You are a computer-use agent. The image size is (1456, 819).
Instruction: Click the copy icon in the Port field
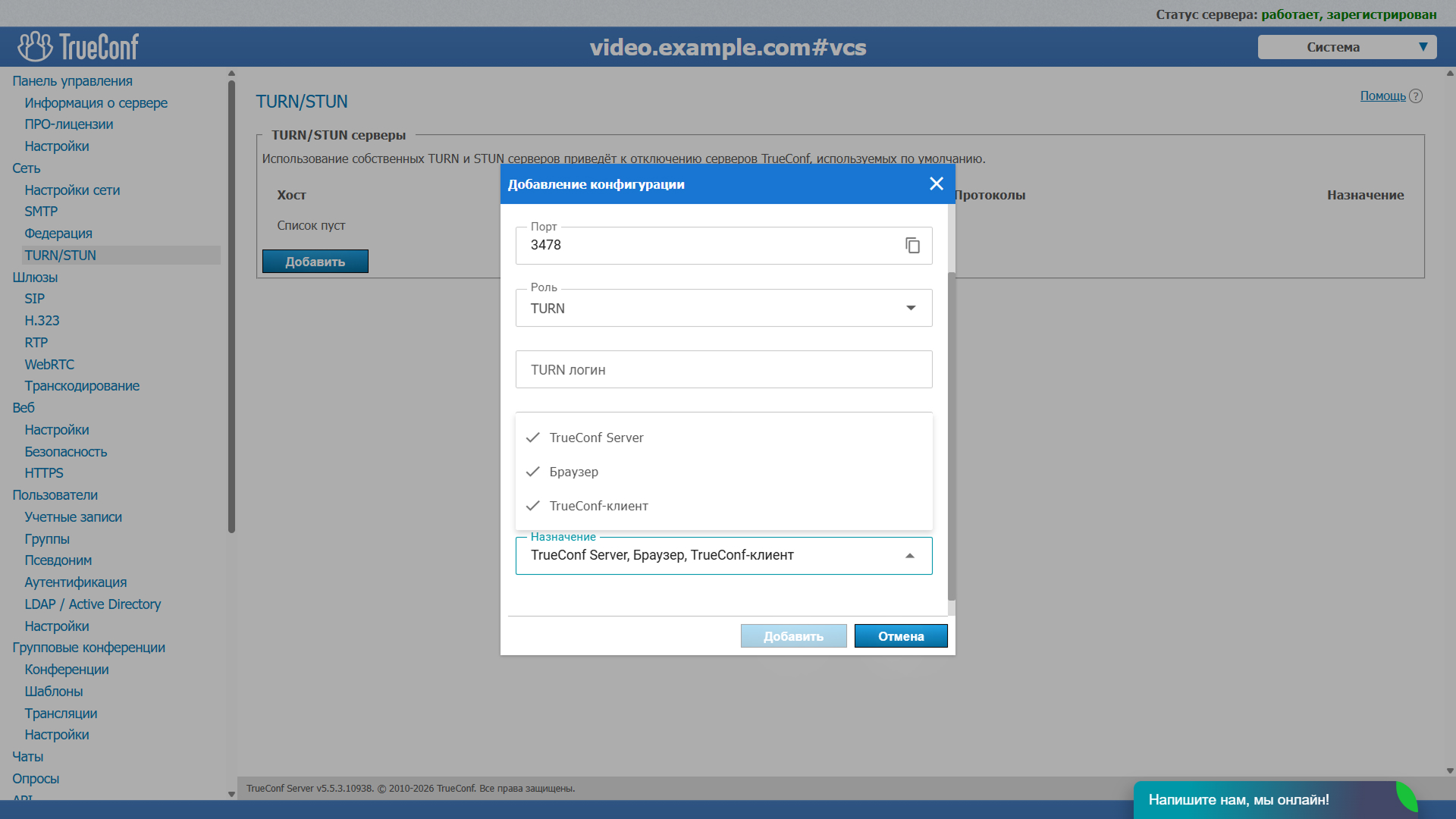tap(912, 246)
